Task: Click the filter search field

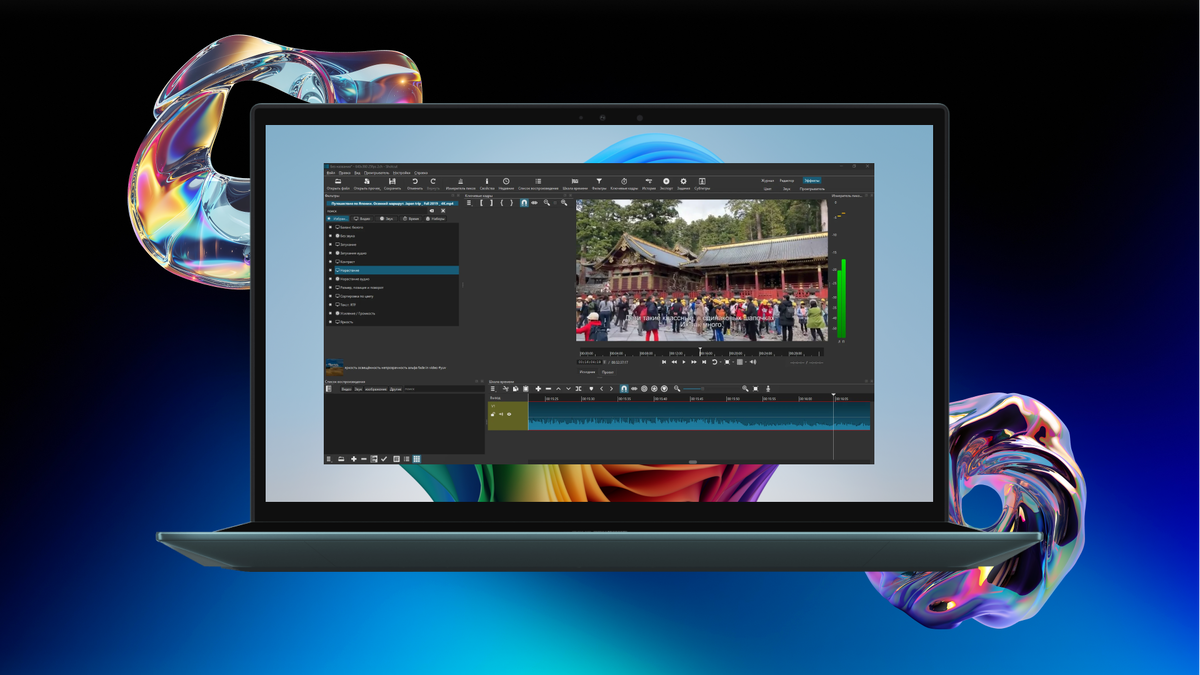Action: [376, 211]
